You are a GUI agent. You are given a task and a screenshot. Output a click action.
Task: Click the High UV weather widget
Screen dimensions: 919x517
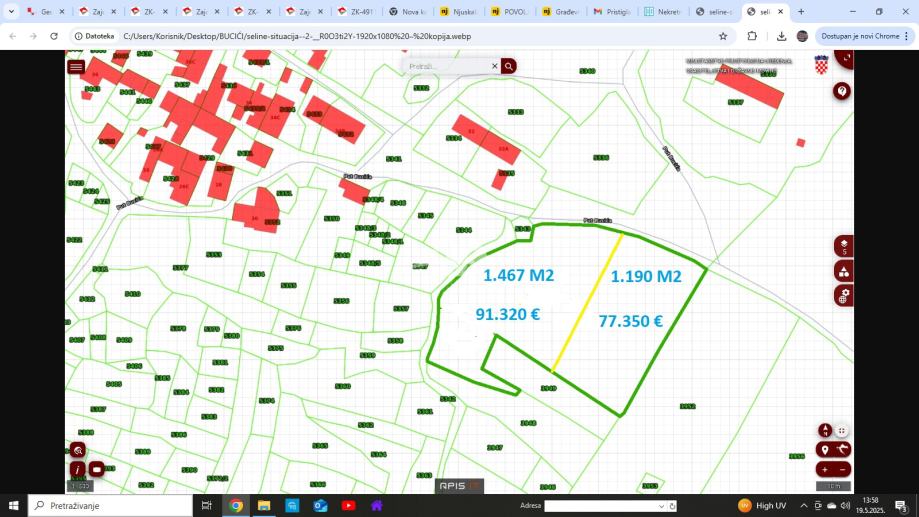(762, 505)
